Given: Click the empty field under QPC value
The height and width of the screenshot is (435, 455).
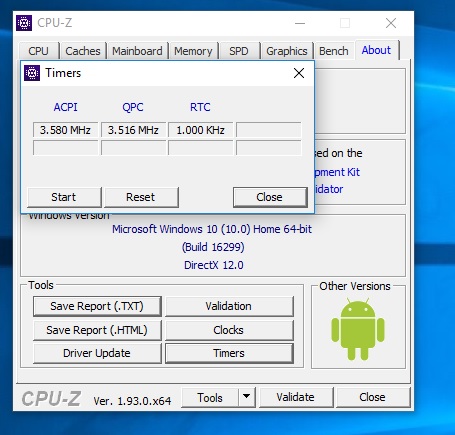Looking at the screenshot, I should [x=133, y=148].
